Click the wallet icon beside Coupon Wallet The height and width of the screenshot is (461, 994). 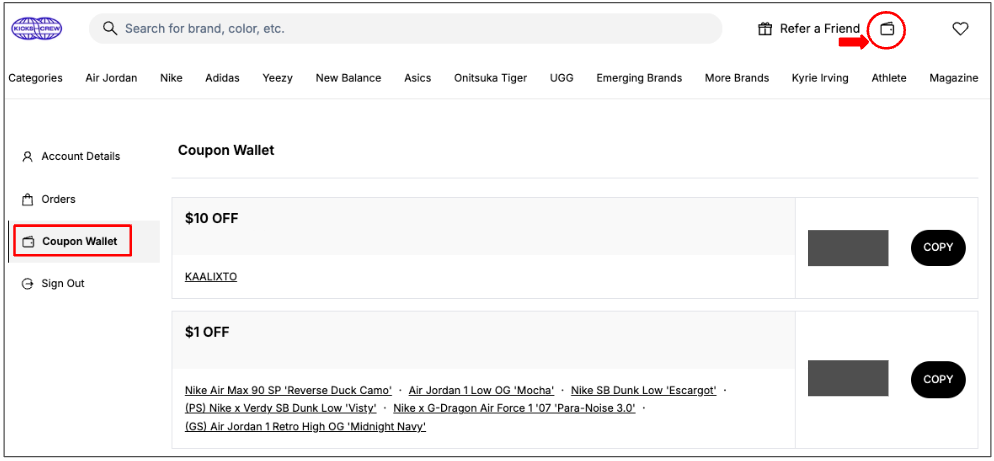point(28,242)
